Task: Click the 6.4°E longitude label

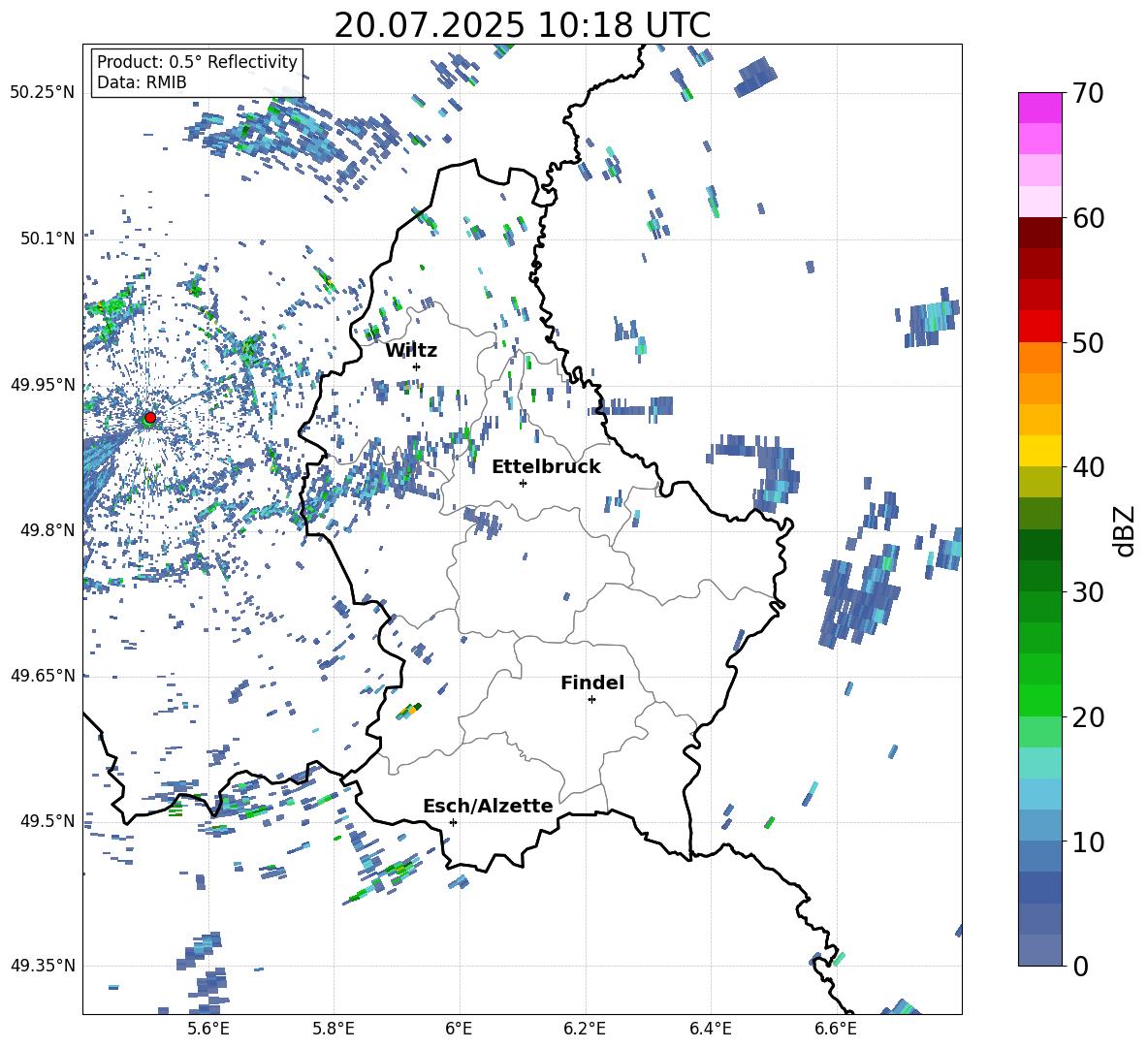Action: click(x=711, y=1029)
